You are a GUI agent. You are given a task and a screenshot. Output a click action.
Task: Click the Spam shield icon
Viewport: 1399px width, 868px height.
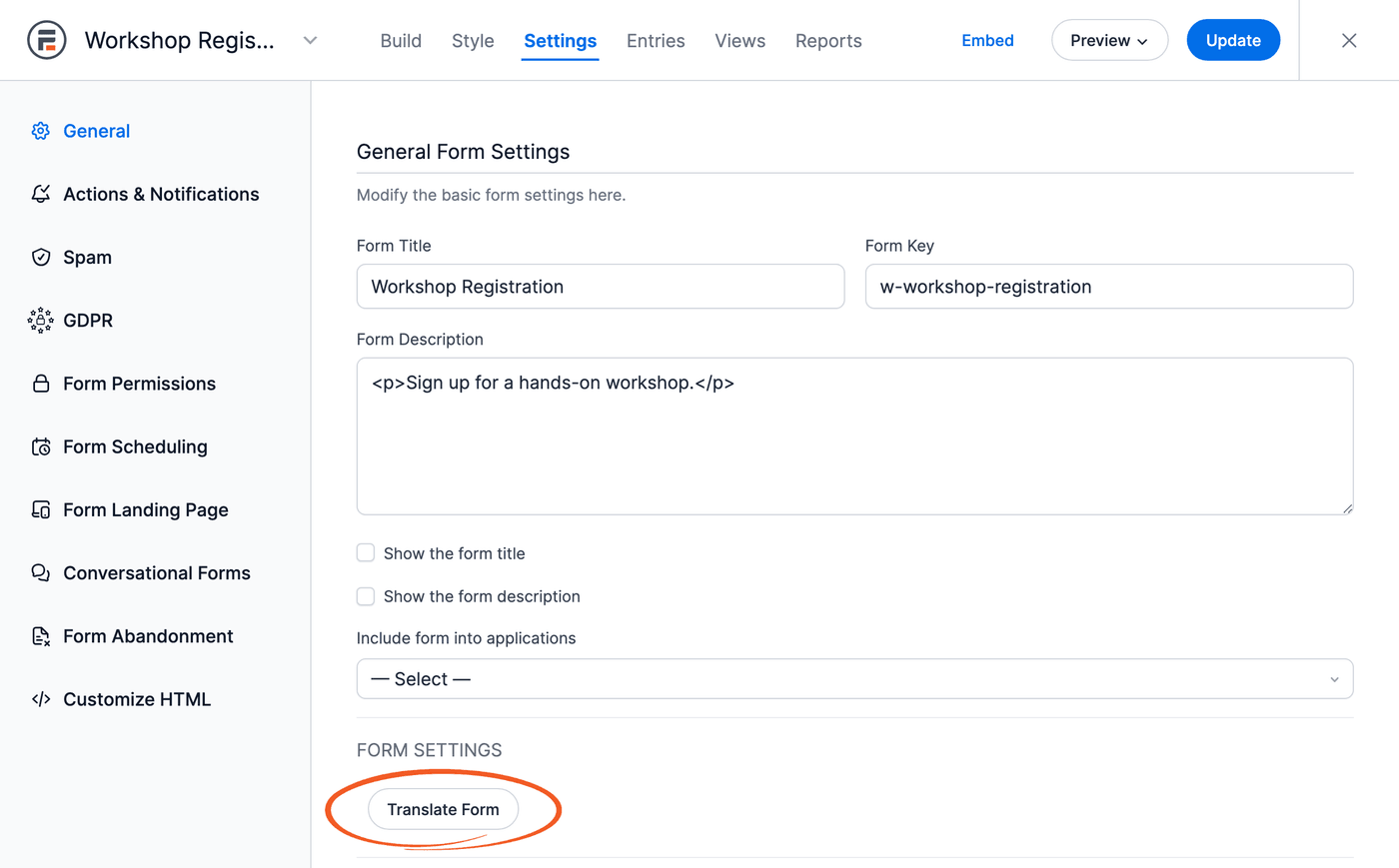(41, 257)
